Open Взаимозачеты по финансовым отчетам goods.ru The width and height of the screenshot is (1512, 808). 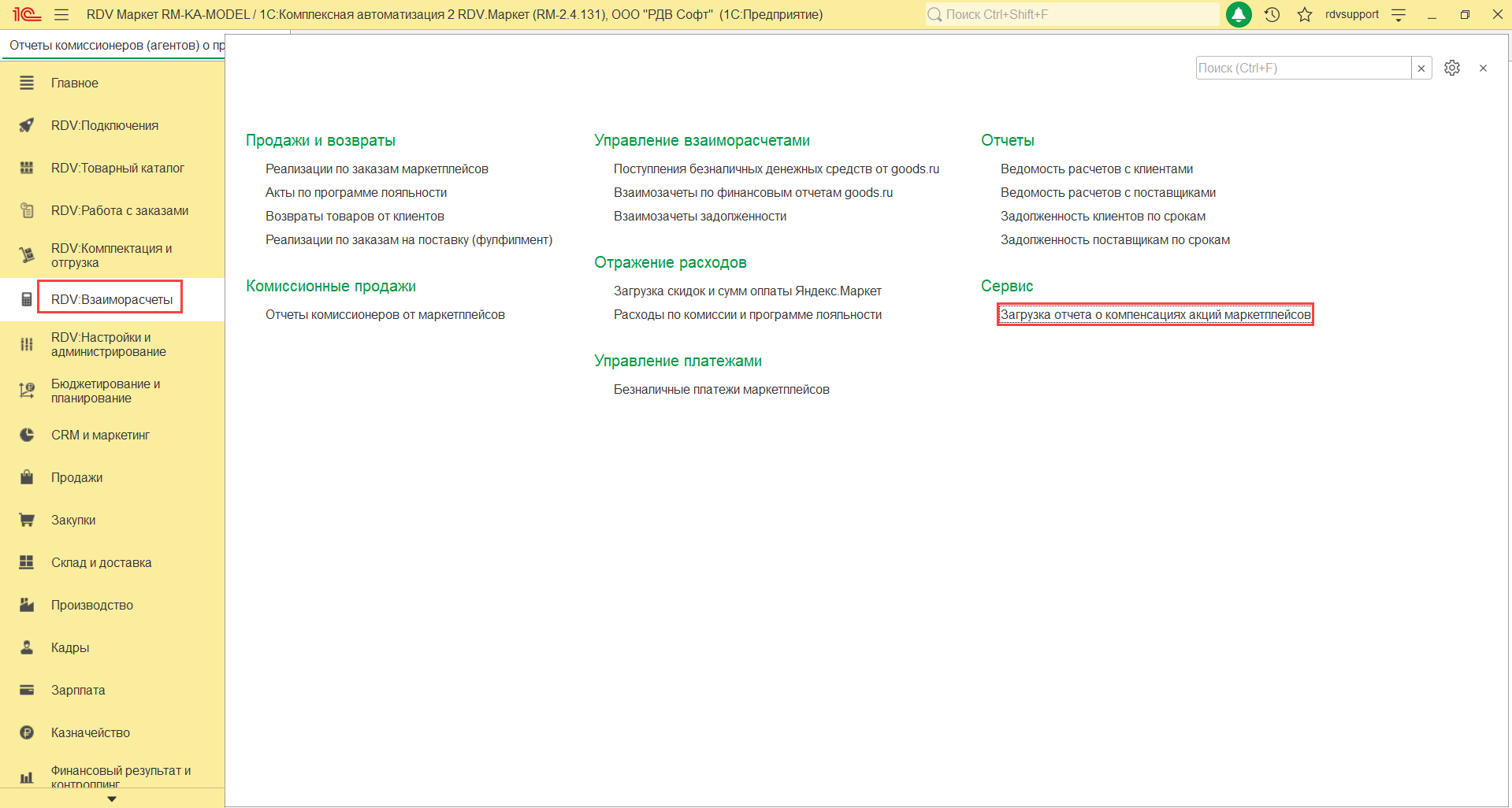click(753, 192)
